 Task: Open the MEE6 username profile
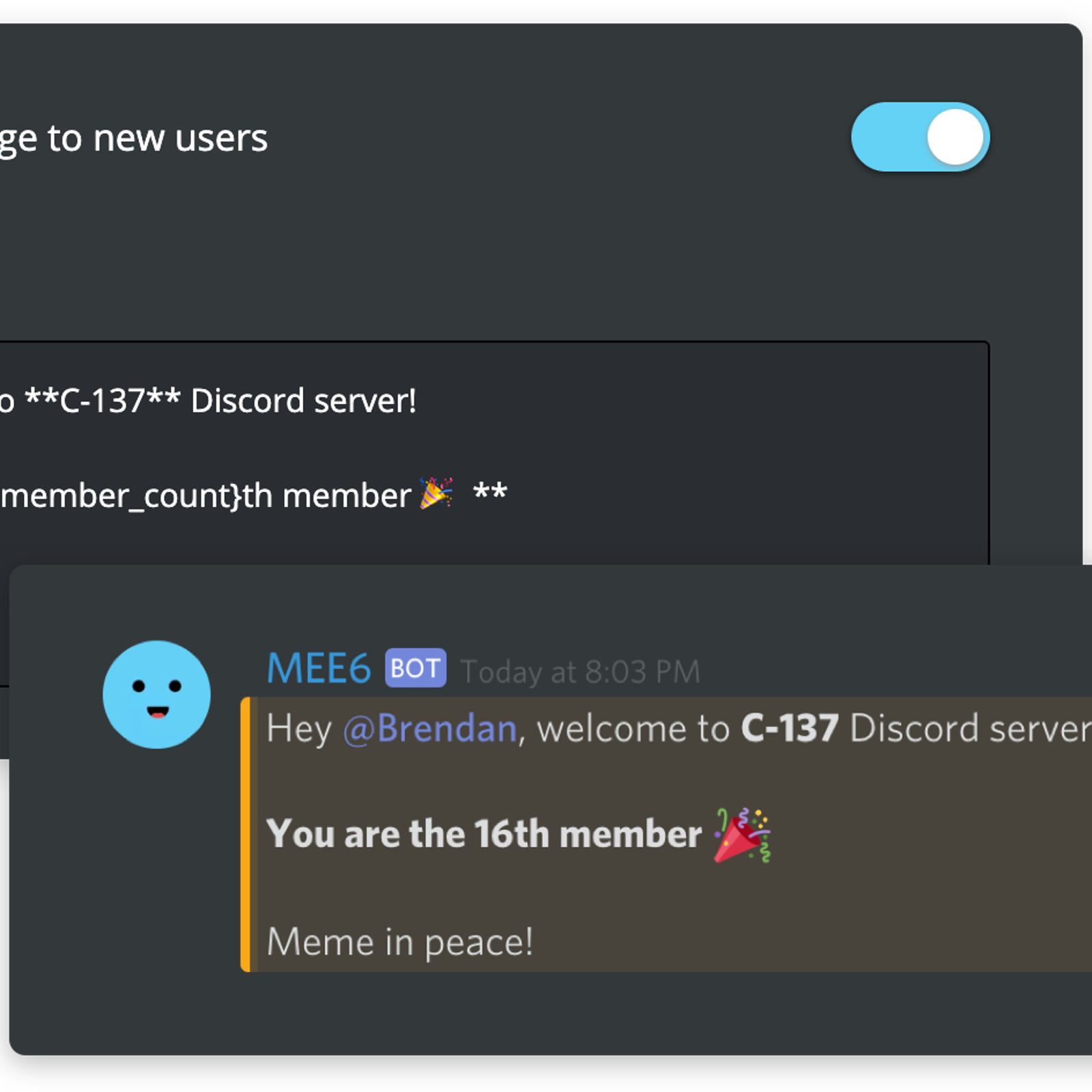coord(319,668)
